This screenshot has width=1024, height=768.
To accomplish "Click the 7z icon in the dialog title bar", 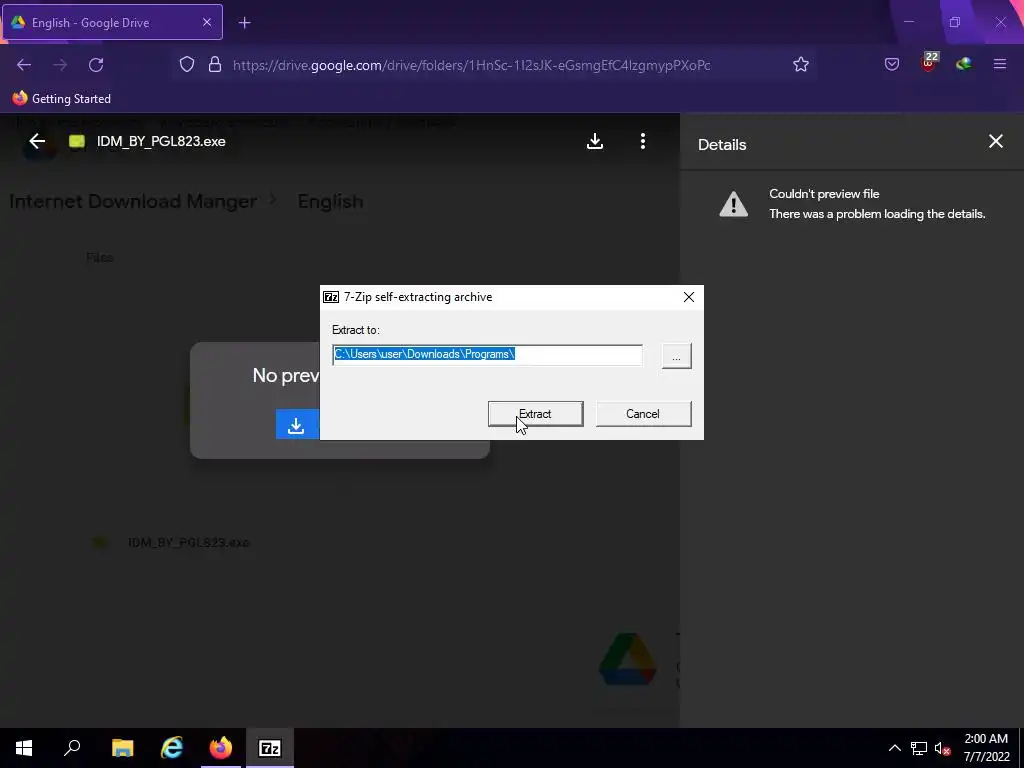I will click(331, 297).
